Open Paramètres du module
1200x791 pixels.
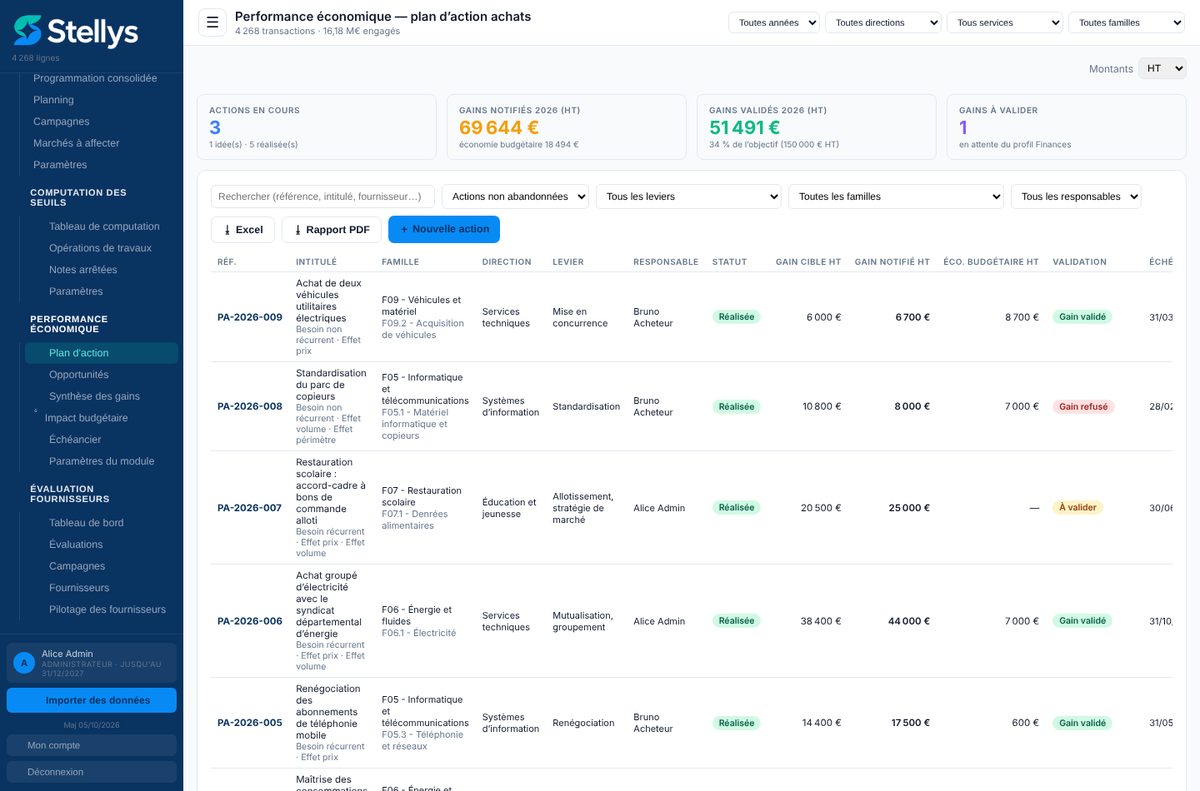[x=101, y=461]
